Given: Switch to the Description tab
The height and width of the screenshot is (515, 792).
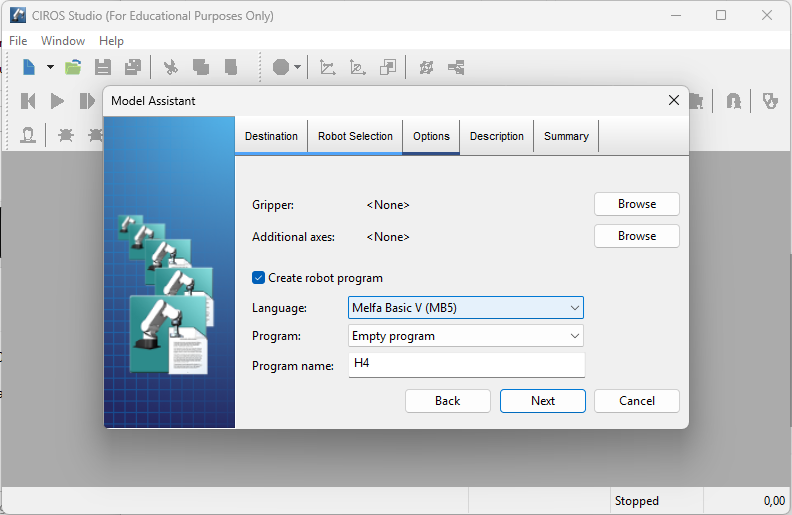Looking at the screenshot, I should [497, 136].
